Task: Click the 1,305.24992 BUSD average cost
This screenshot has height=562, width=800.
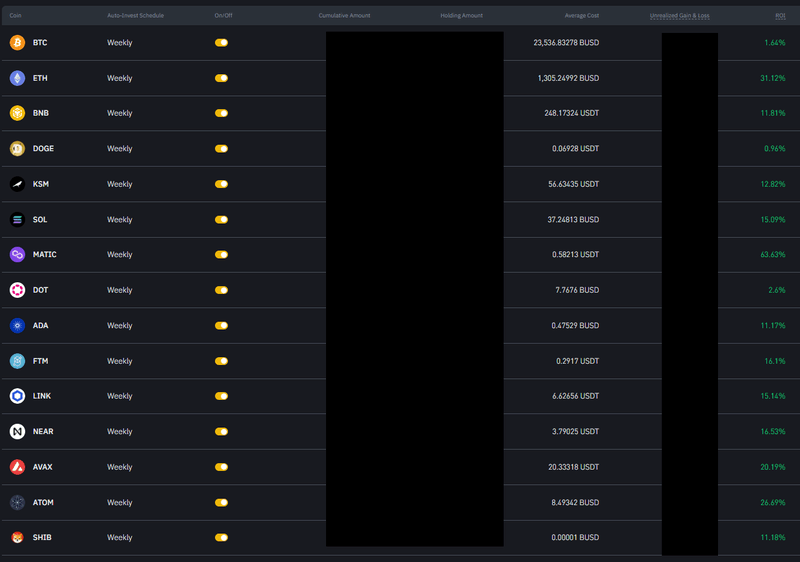Action: pyautogui.click(x=568, y=78)
